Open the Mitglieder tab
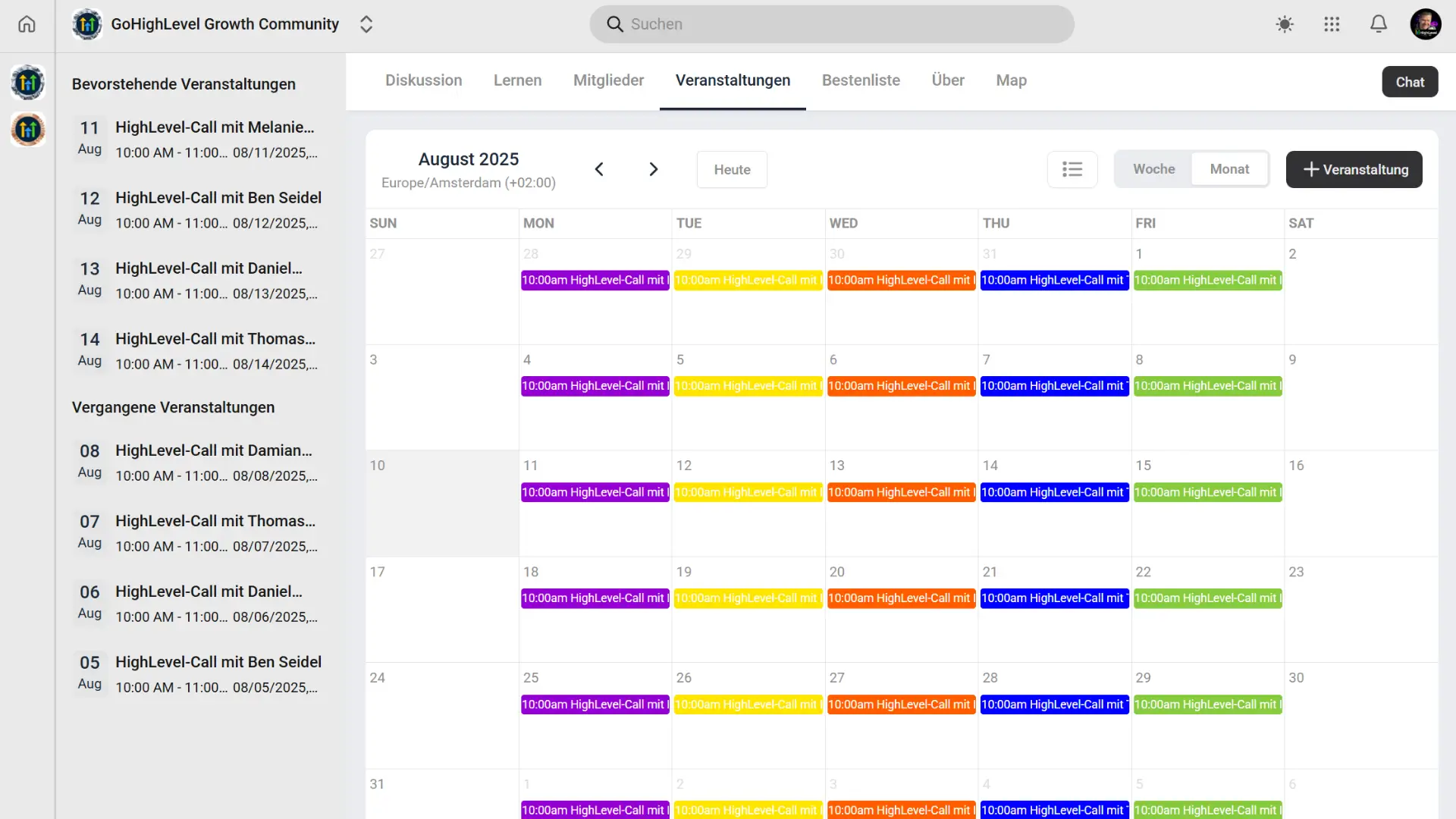The width and height of the screenshot is (1456, 819). point(608,80)
